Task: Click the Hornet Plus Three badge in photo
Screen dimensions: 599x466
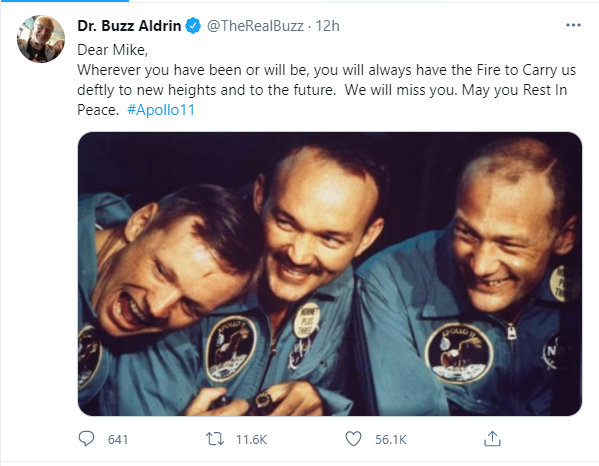Action: [x=307, y=320]
